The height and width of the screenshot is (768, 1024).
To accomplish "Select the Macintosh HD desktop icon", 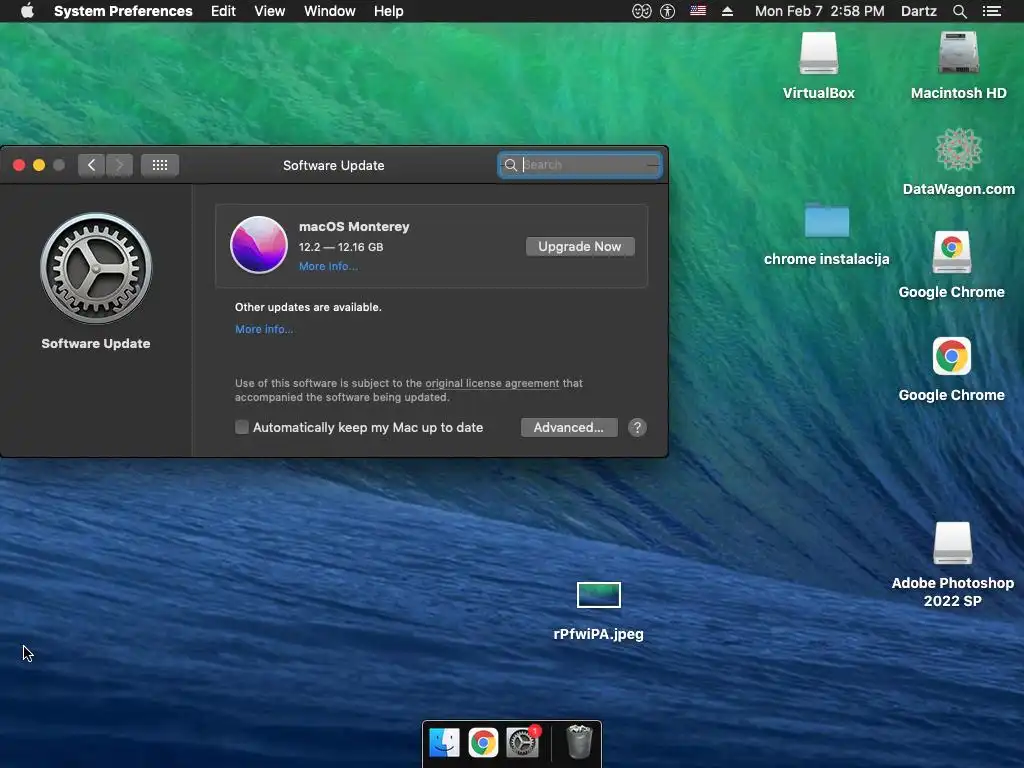I will click(959, 52).
